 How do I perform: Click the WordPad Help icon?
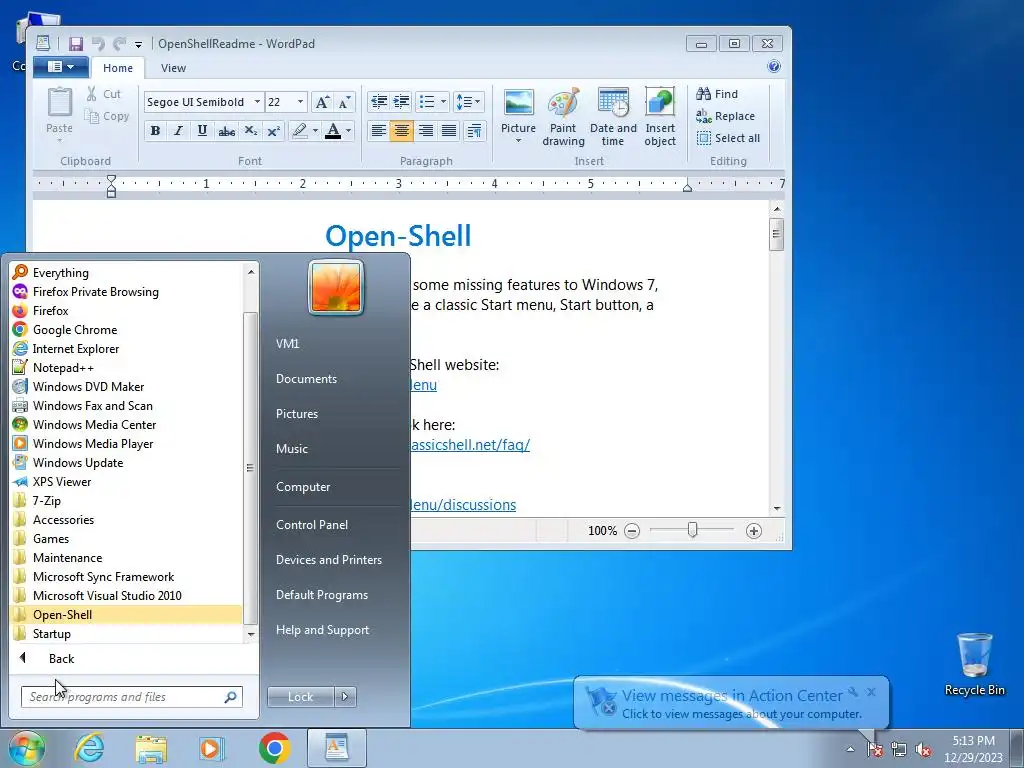pos(774,66)
